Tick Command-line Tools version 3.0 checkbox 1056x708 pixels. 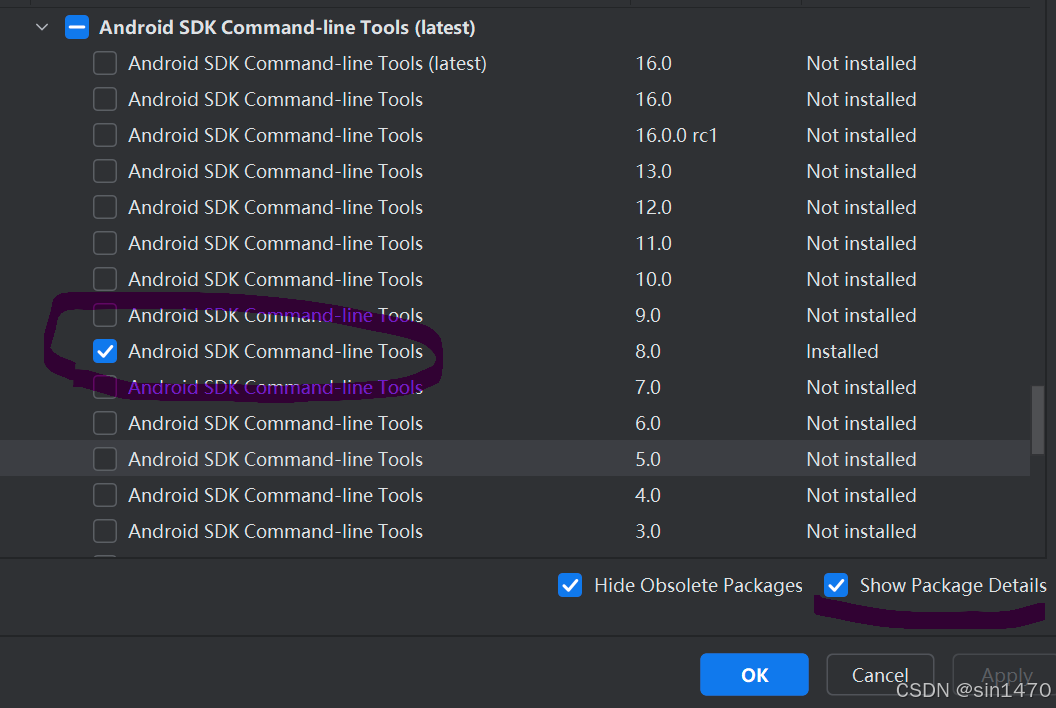tap(105, 531)
